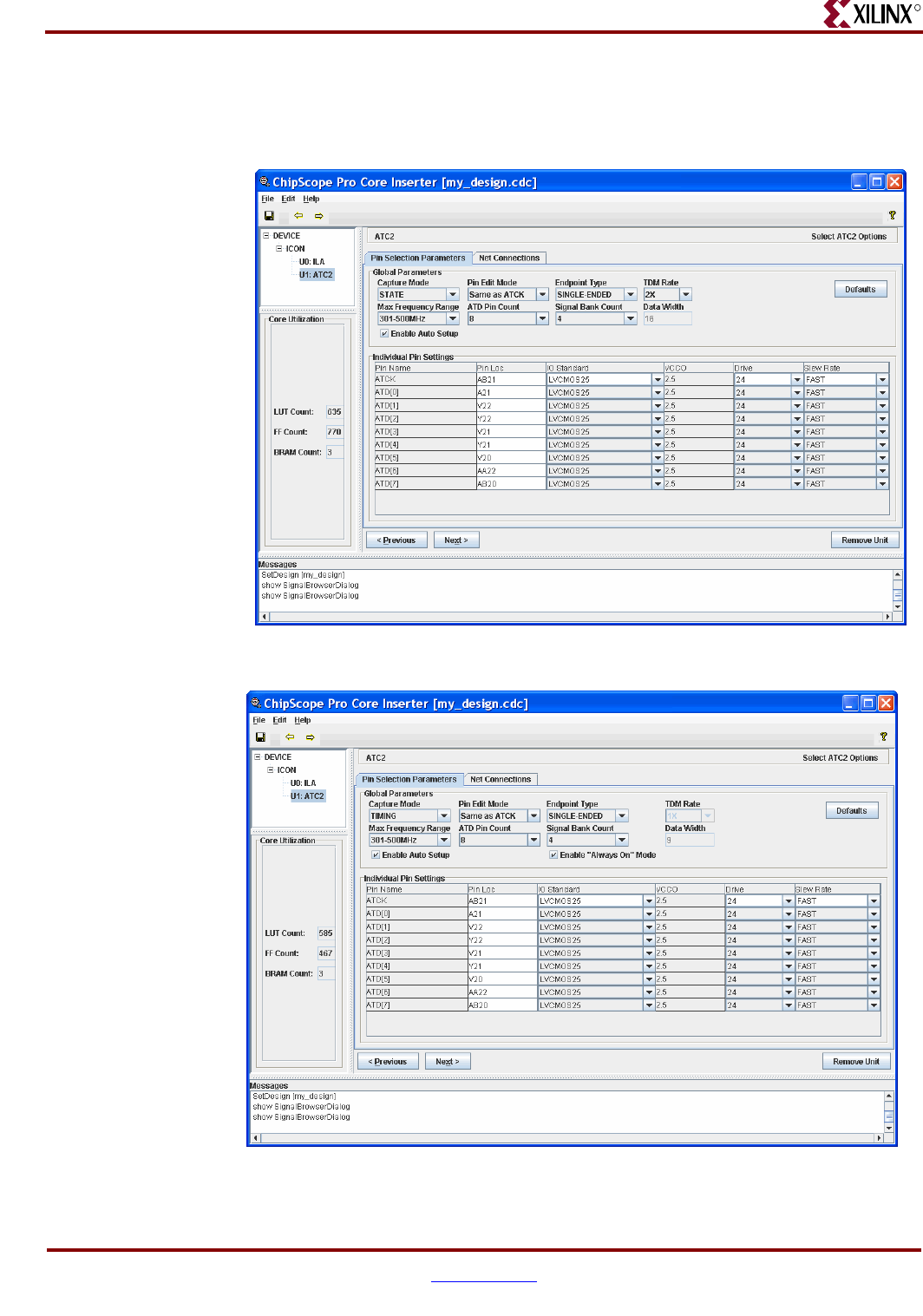
Task: Select Pin Selection Parameters tab in the TIMING-mode window
Action: (409, 779)
